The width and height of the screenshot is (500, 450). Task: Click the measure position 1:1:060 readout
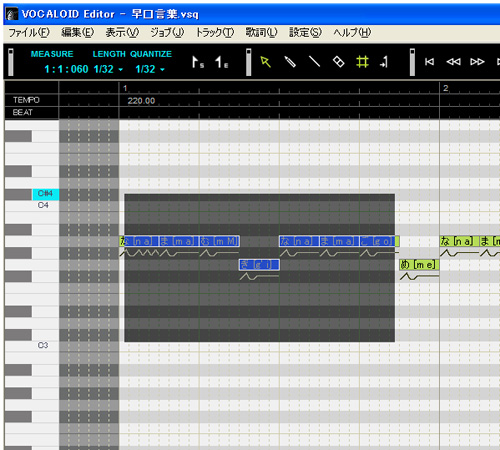(x=66, y=69)
